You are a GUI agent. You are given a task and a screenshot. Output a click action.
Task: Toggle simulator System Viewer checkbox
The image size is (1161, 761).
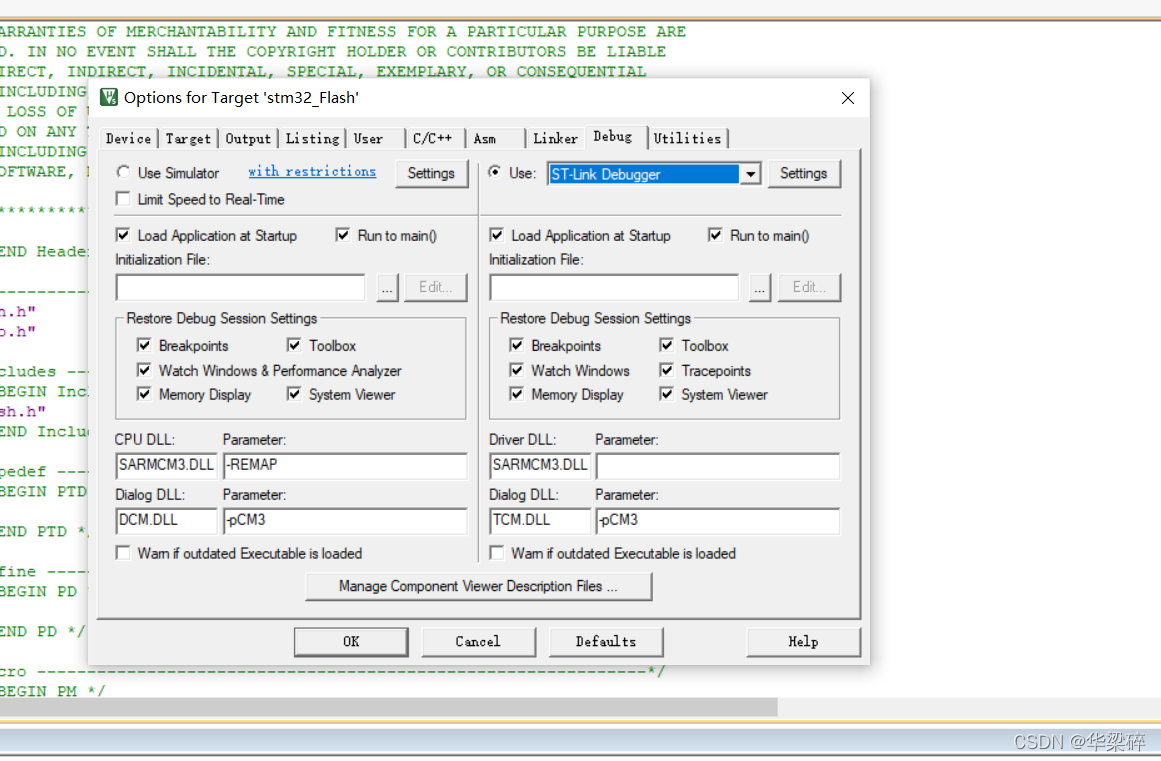tap(294, 395)
